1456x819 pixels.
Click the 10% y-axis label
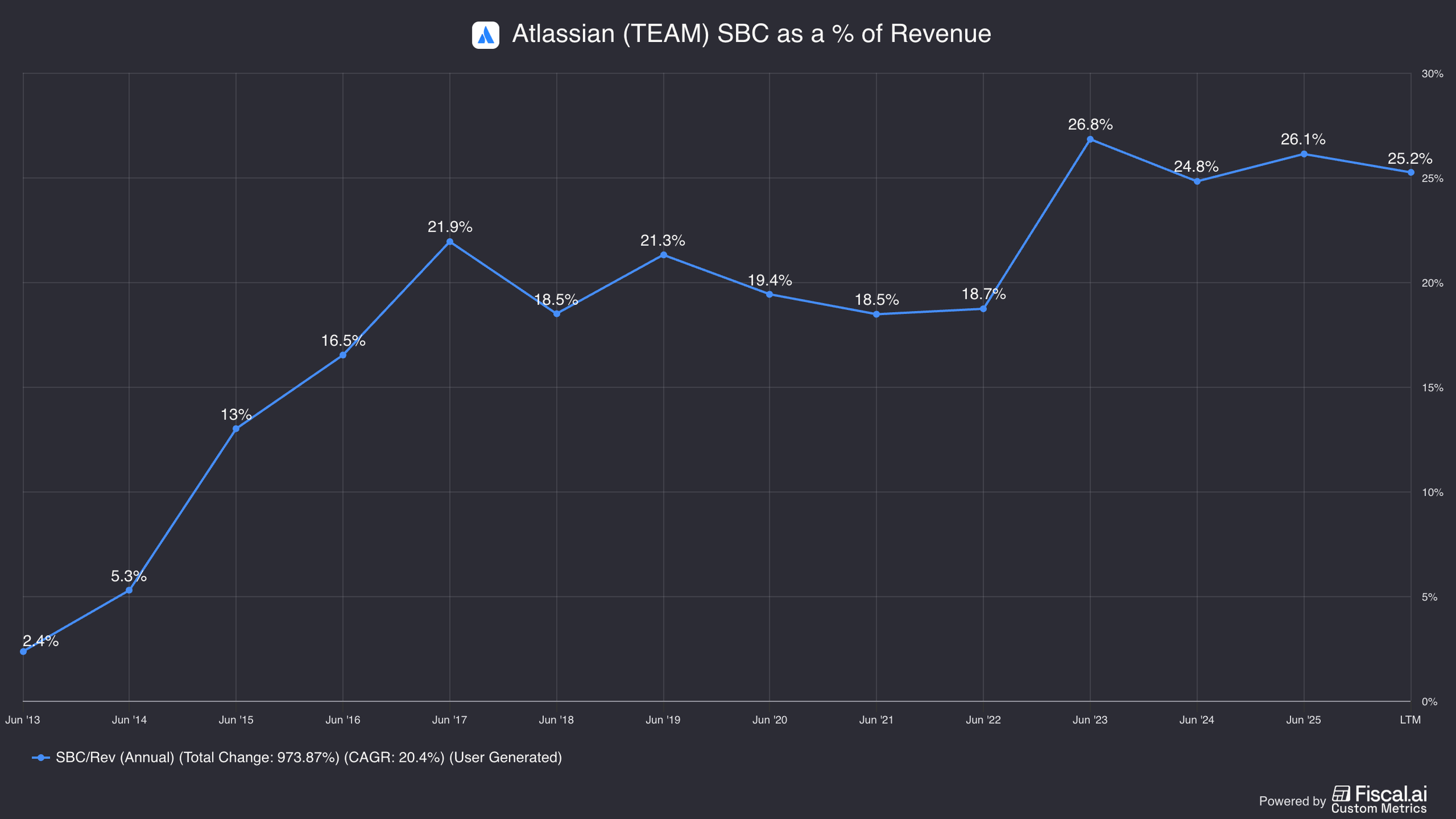click(1433, 492)
